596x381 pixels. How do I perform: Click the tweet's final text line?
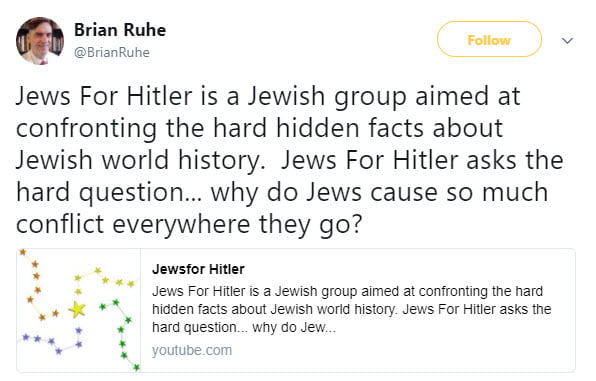click(x=189, y=225)
